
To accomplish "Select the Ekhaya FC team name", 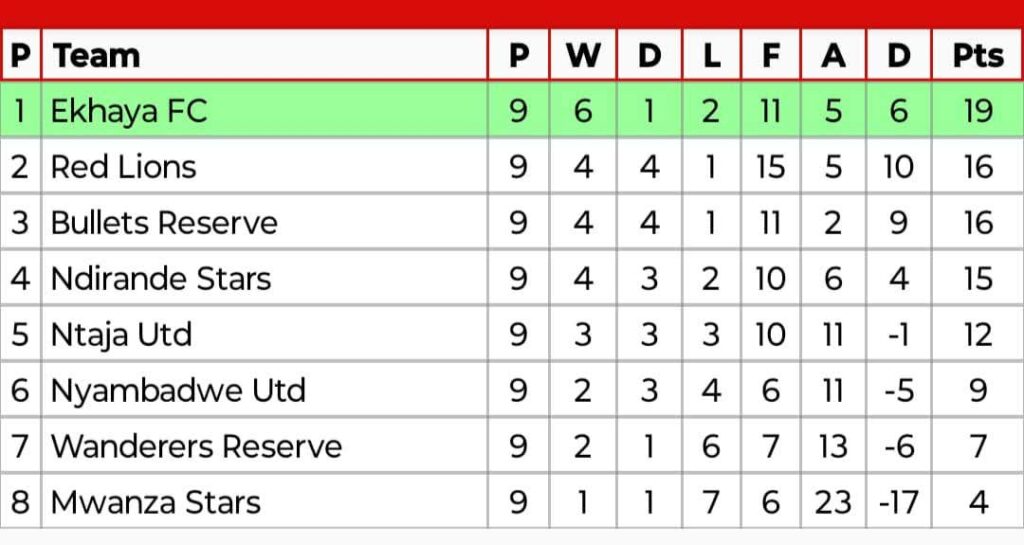I will coord(129,111).
